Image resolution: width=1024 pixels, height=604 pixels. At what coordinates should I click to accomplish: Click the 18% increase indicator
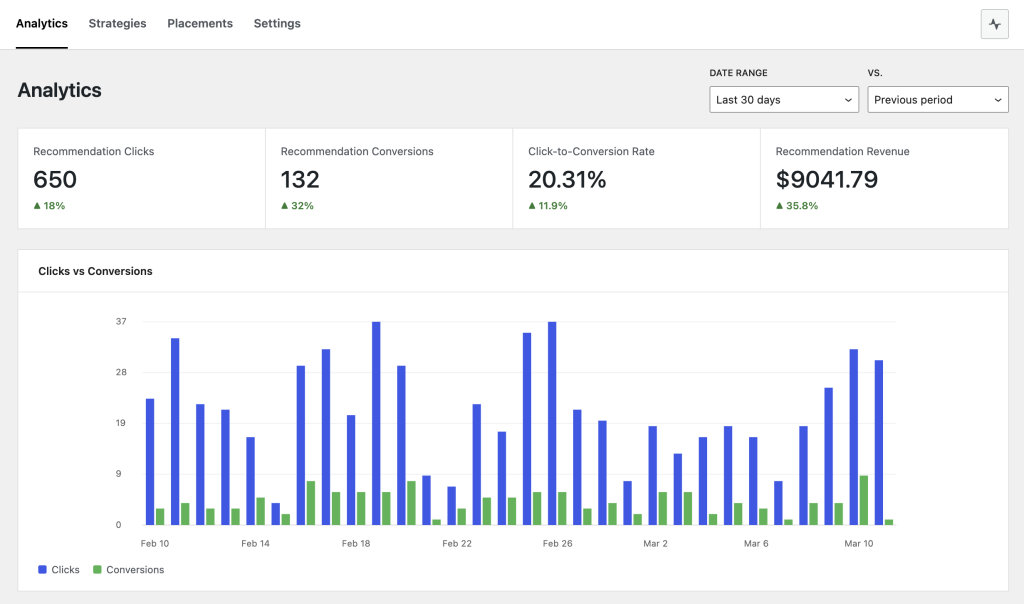[x=49, y=206]
